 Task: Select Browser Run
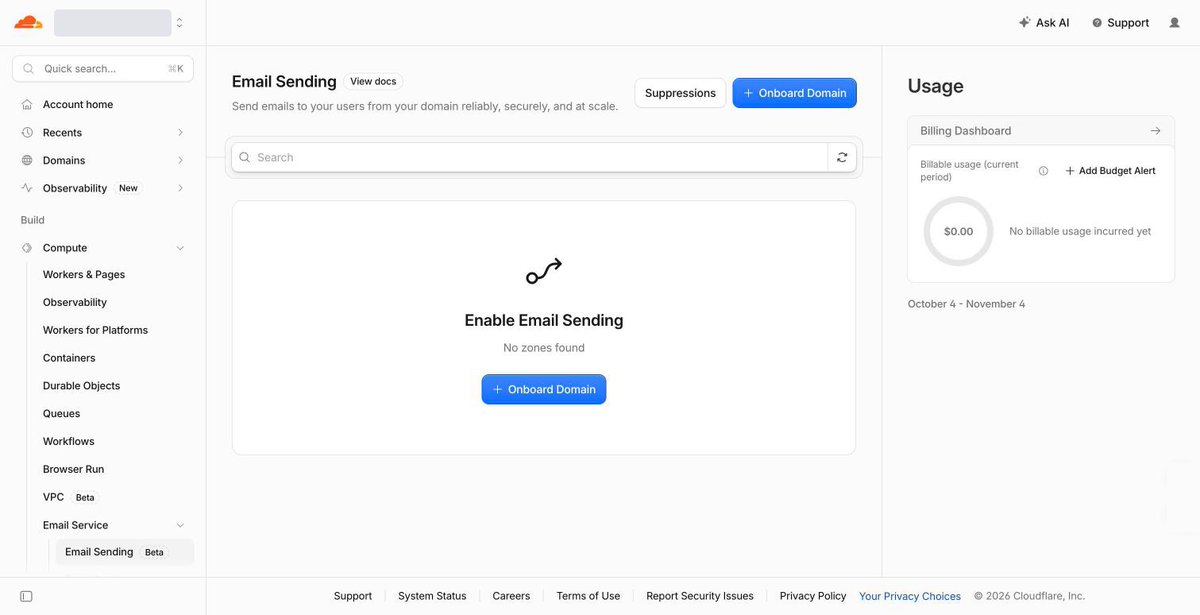point(73,469)
